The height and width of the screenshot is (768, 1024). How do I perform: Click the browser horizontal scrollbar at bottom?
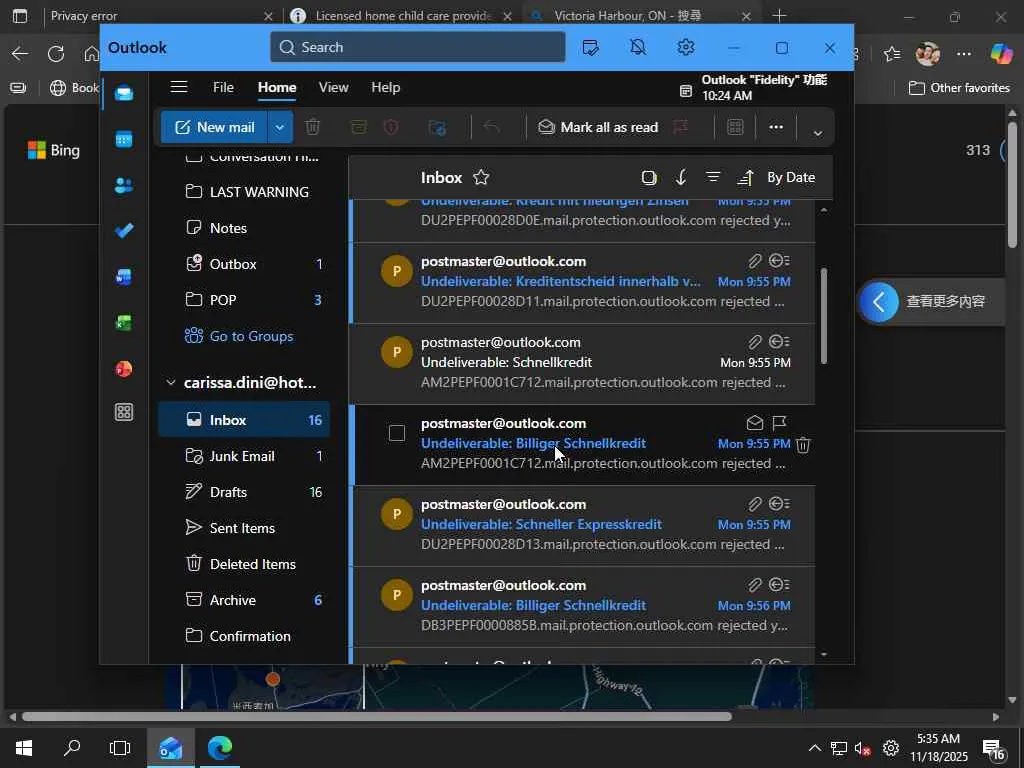coord(377,716)
